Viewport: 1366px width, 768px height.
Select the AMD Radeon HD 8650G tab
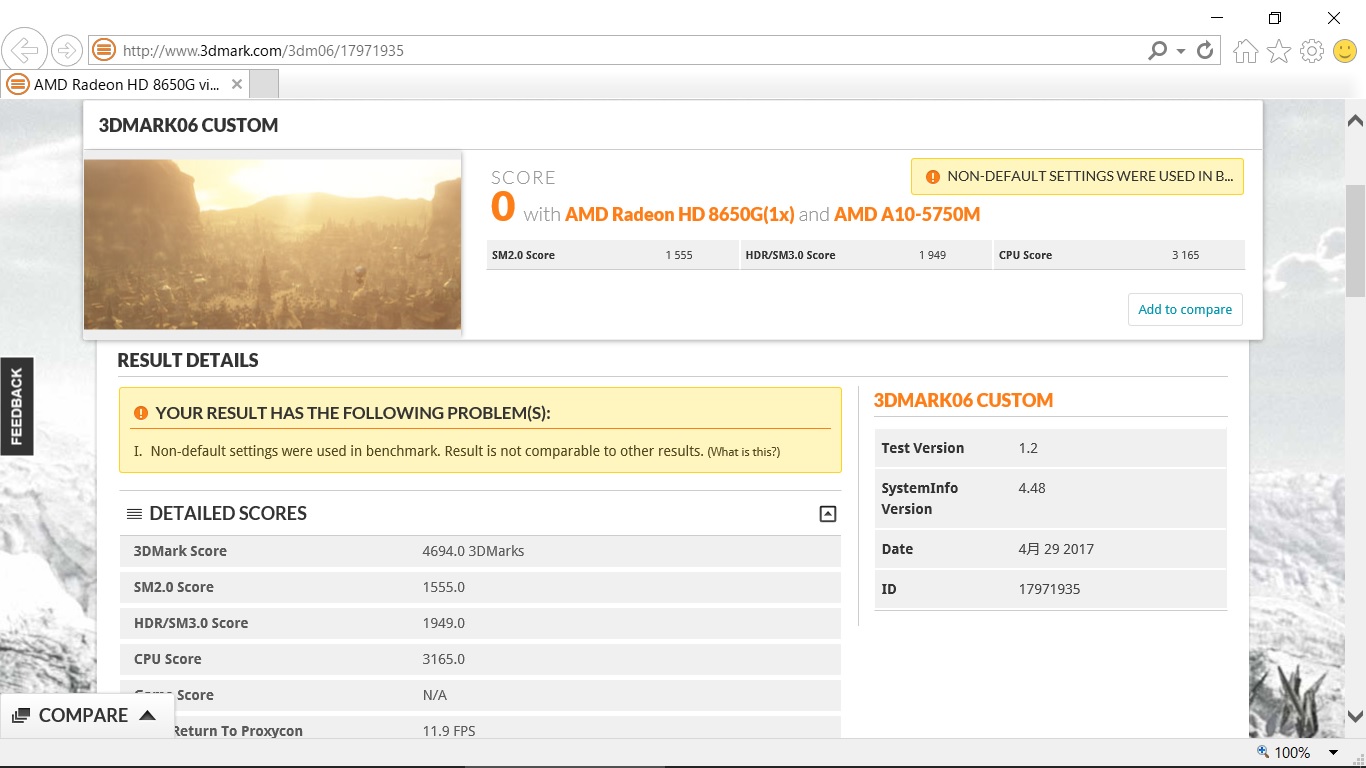tap(125, 85)
